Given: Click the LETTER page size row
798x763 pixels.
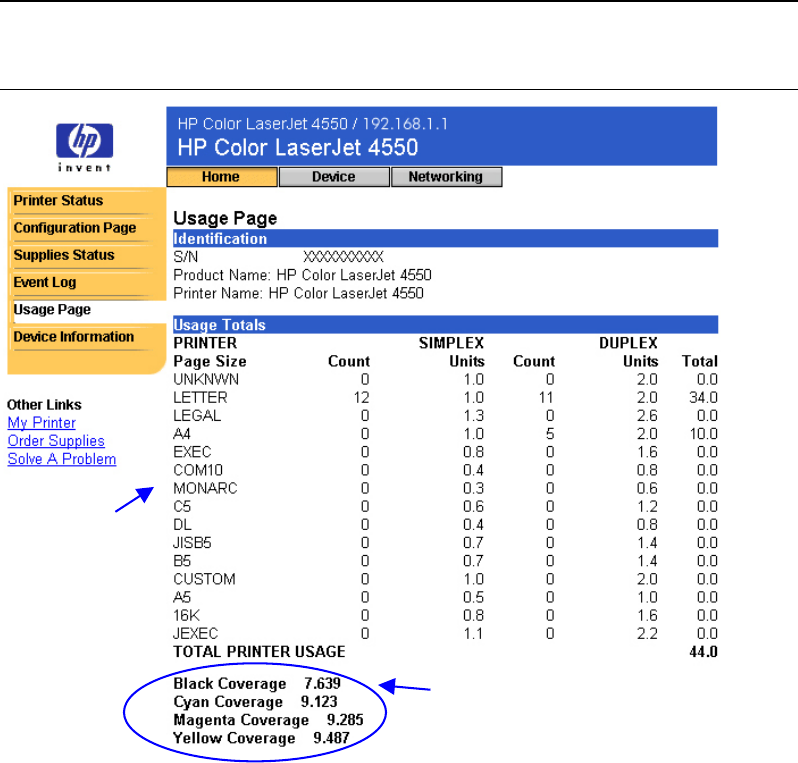Looking at the screenshot, I should click(445, 398).
